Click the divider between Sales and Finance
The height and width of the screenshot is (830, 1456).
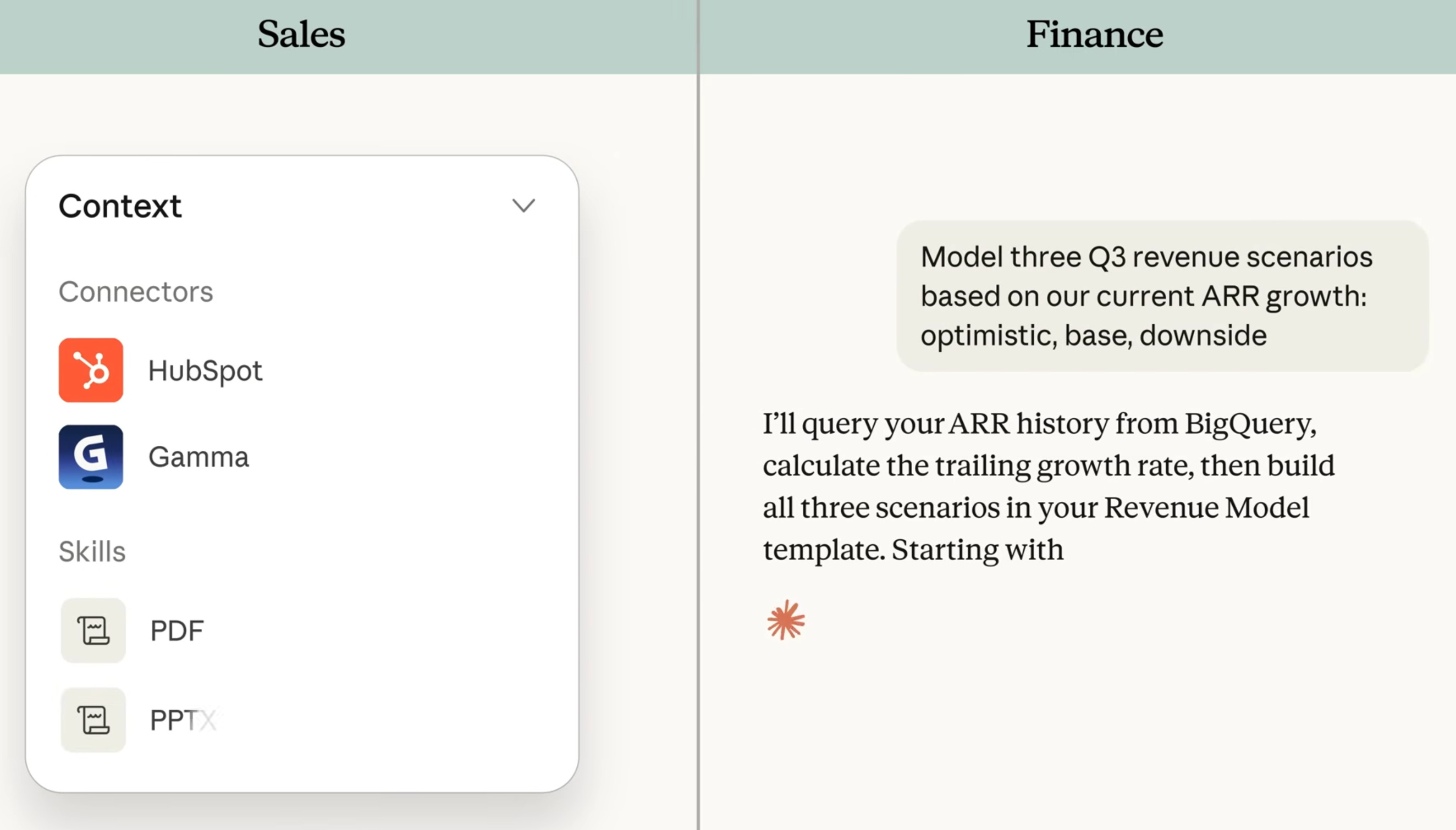tap(698, 415)
